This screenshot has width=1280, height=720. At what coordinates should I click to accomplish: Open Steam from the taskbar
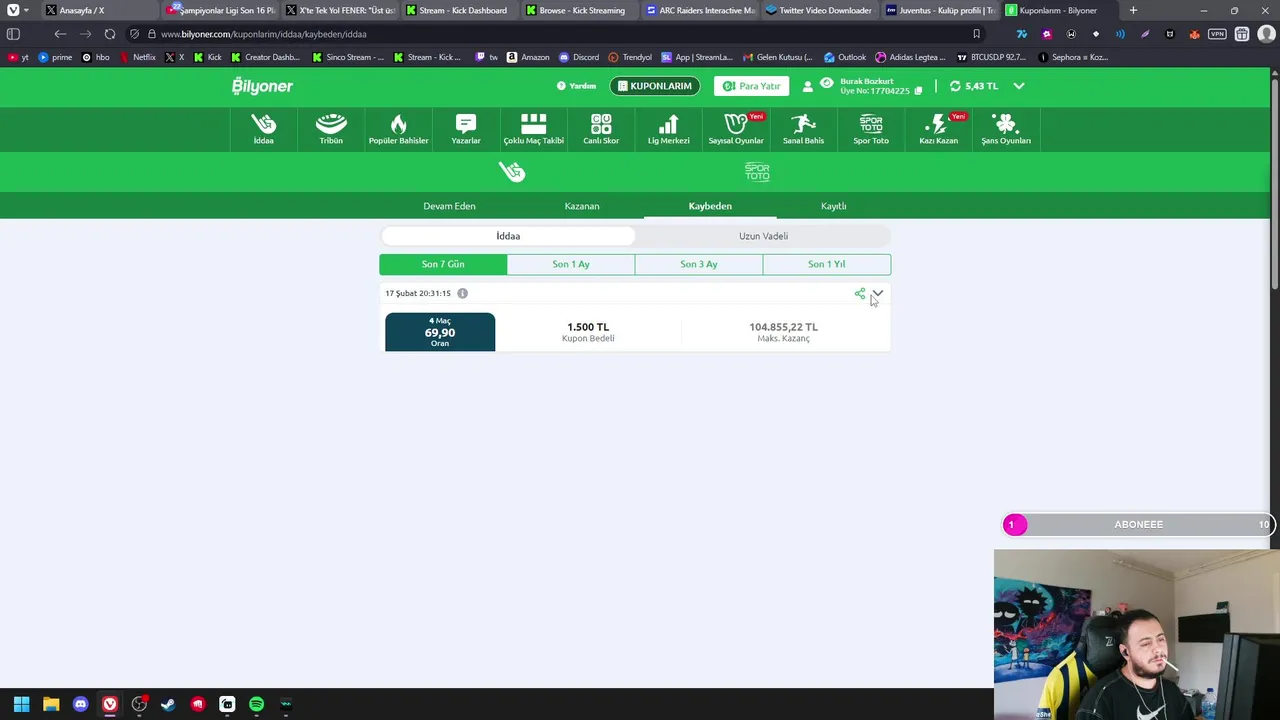pos(168,704)
